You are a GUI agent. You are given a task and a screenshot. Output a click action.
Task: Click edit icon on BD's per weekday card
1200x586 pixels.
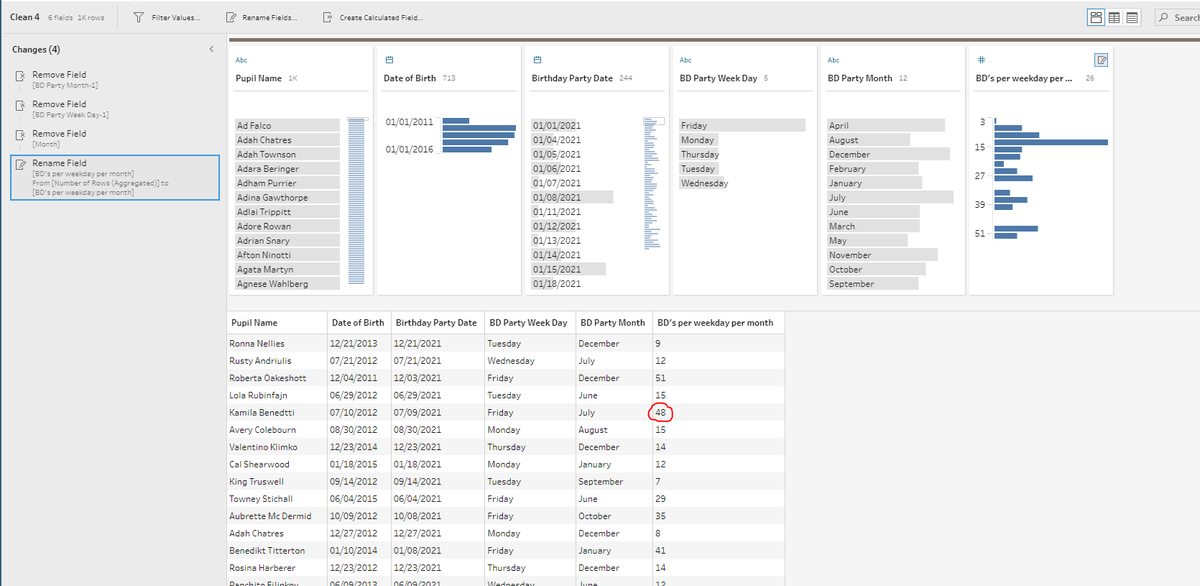click(1101, 60)
